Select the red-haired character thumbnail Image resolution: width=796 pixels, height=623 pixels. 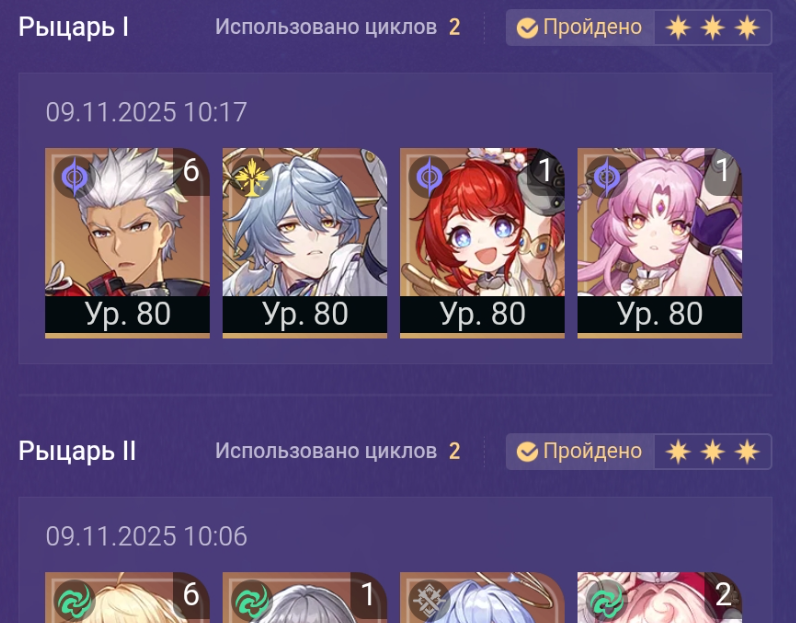tap(482, 243)
